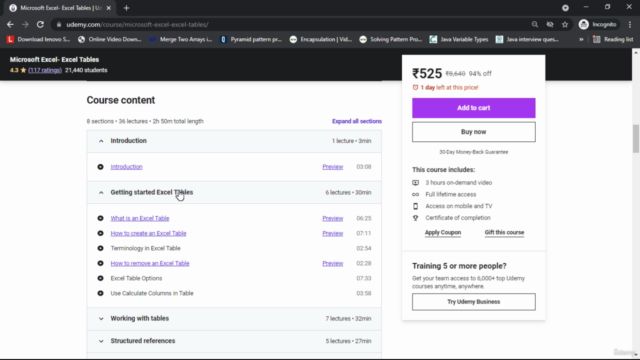Click the Excel Table Options row text
This screenshot has width=640, height=360.
click(136, 278)
